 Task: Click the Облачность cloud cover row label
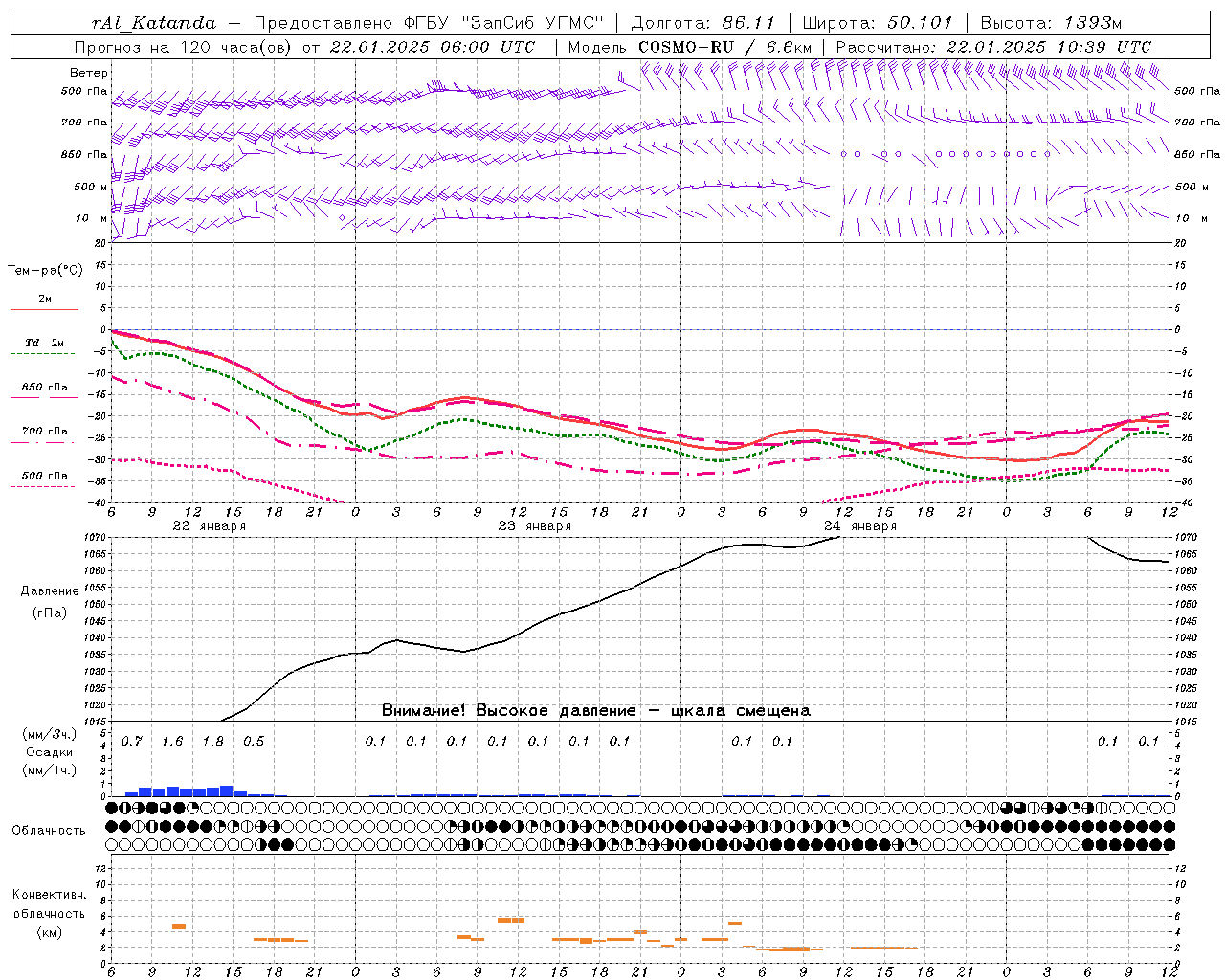(x=49, y=831)
